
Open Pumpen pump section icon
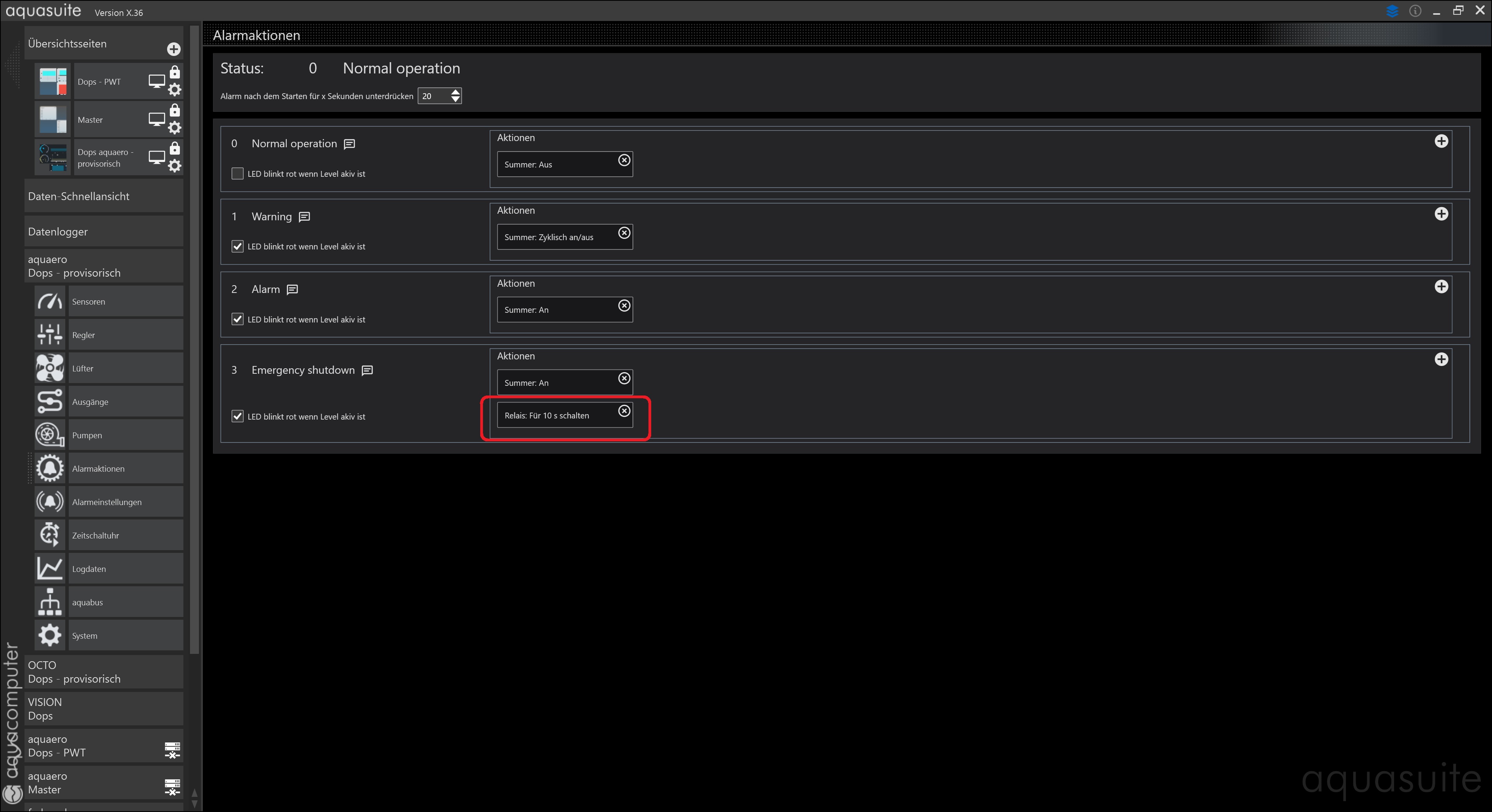[x=50, y=435]
